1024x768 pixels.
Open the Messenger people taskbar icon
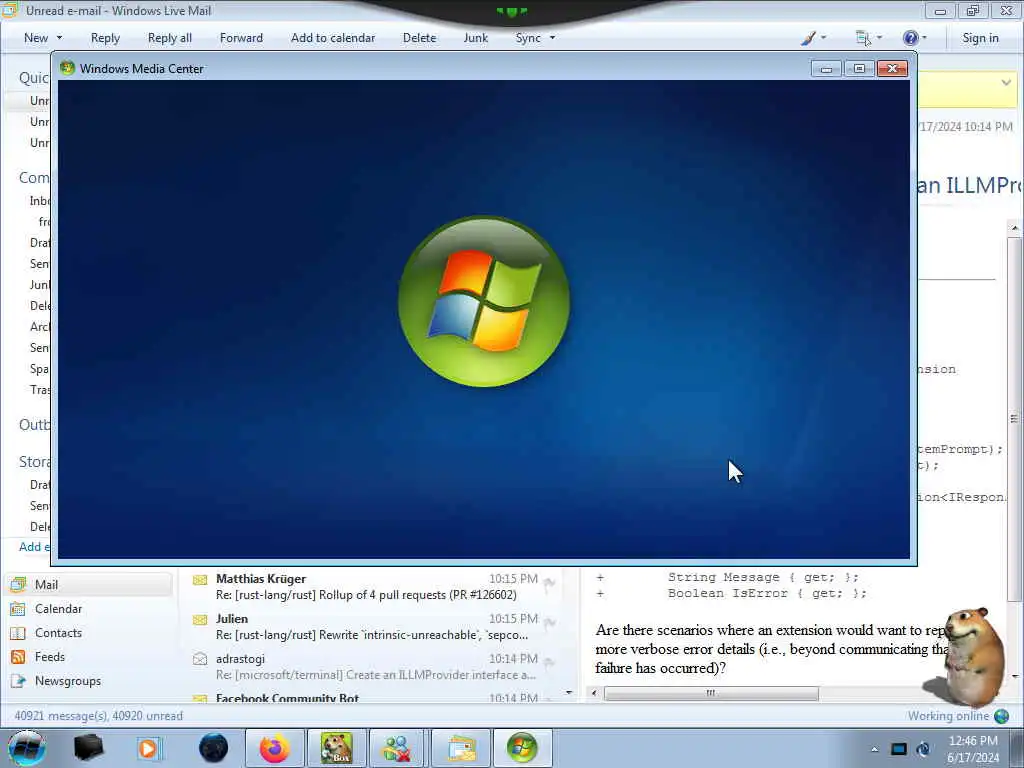tap(396, 748)
